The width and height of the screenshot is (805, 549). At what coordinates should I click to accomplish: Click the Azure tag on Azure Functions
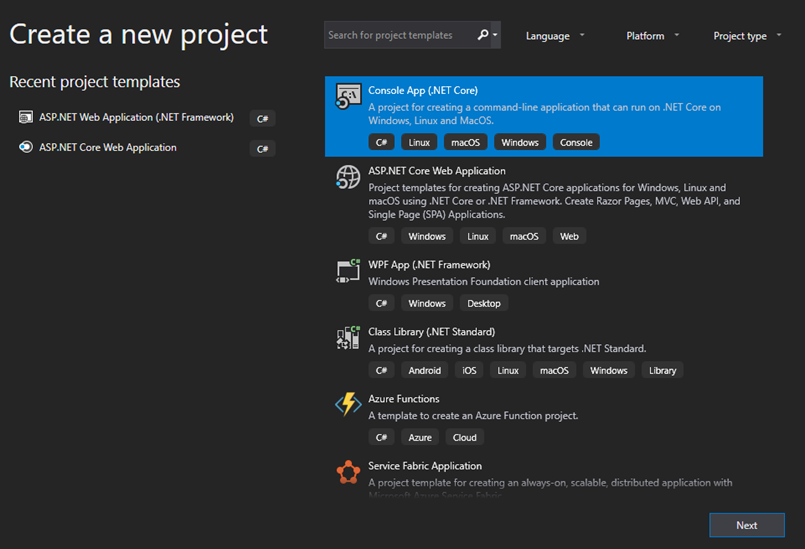420,438
